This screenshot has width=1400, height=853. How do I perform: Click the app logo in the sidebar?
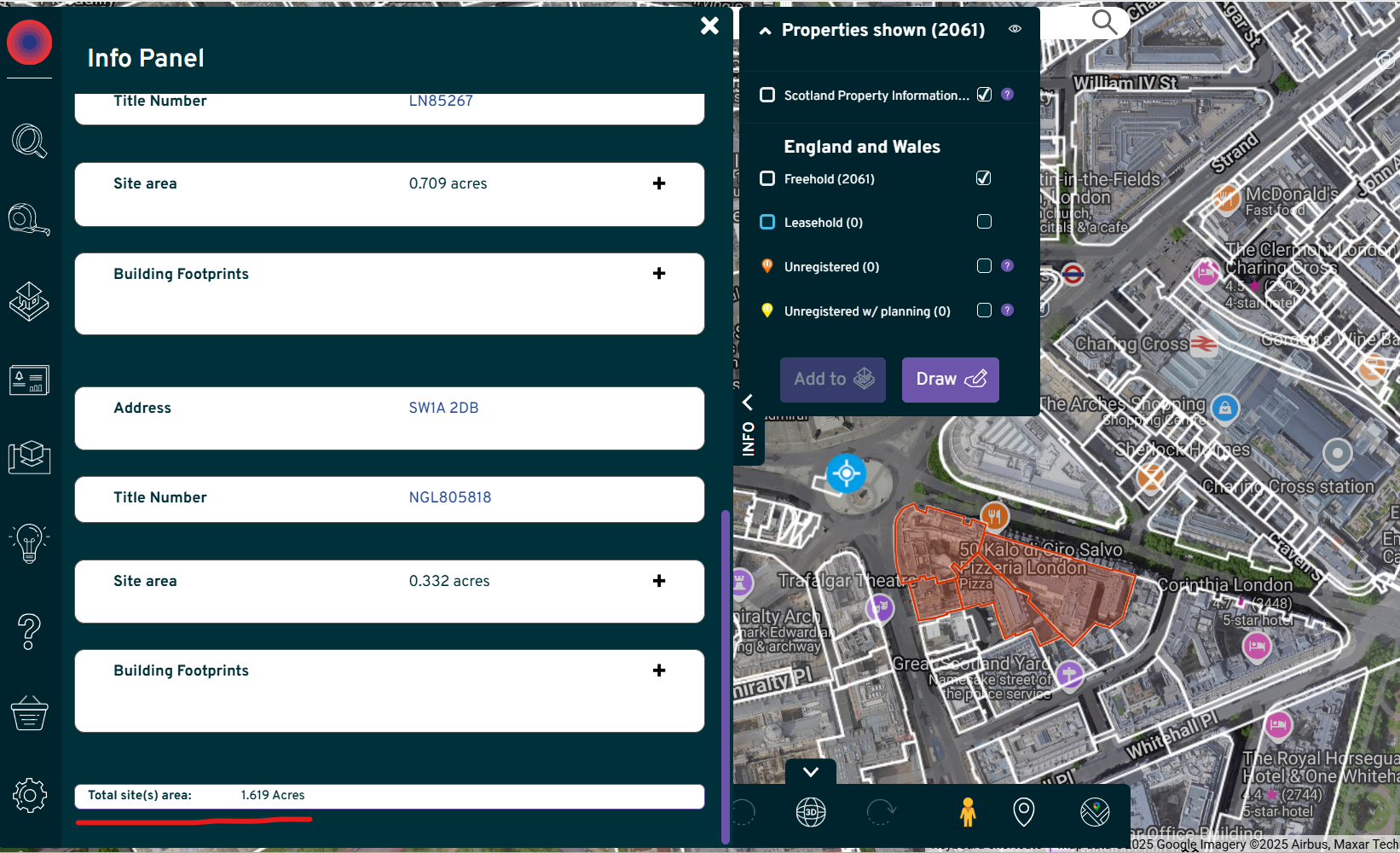coord(30,43)
